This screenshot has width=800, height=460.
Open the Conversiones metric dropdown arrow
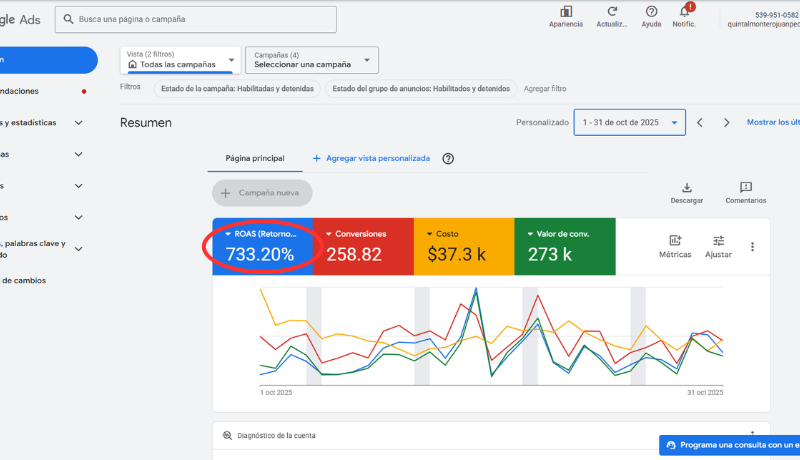coord(329,234)
